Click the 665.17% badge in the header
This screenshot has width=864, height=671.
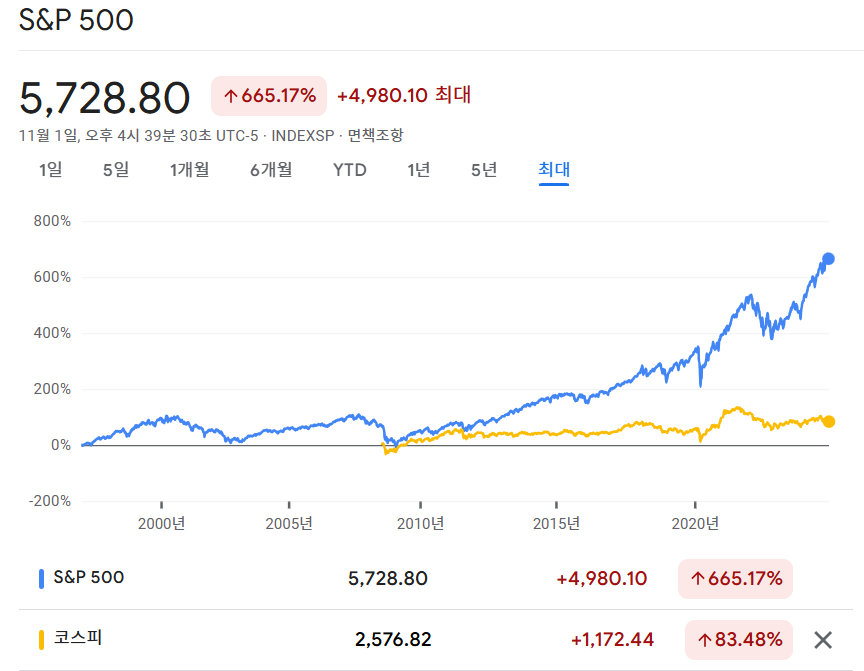pyautogui.click(x=269, y=96)
